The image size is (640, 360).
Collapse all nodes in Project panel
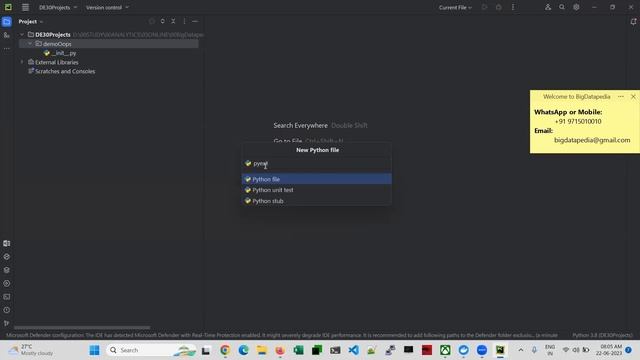[173, 21]
